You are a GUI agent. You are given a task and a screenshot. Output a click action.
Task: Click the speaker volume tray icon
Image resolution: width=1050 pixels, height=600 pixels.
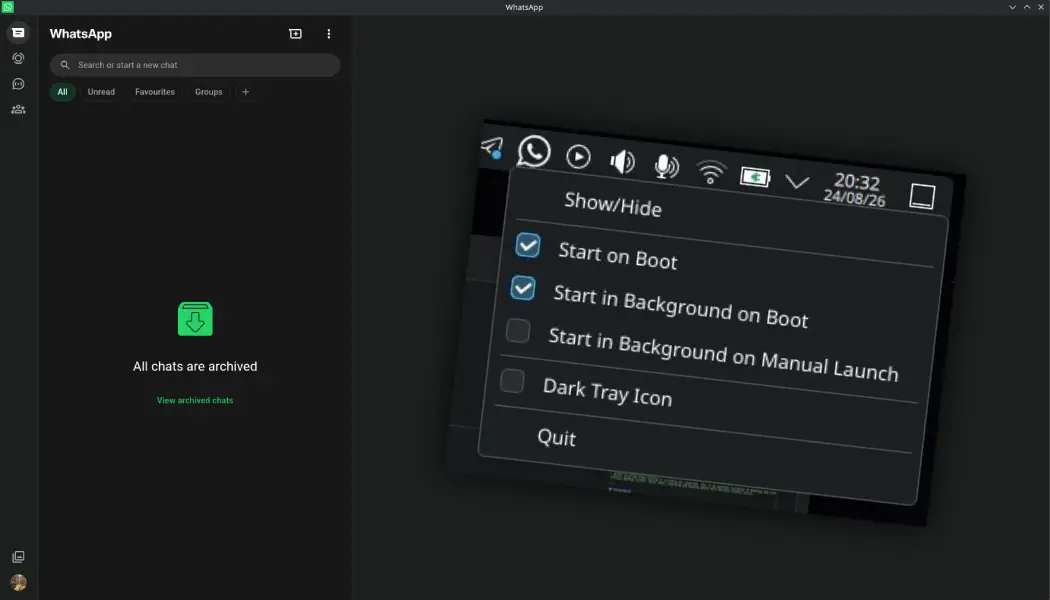(x=622, y=161)
